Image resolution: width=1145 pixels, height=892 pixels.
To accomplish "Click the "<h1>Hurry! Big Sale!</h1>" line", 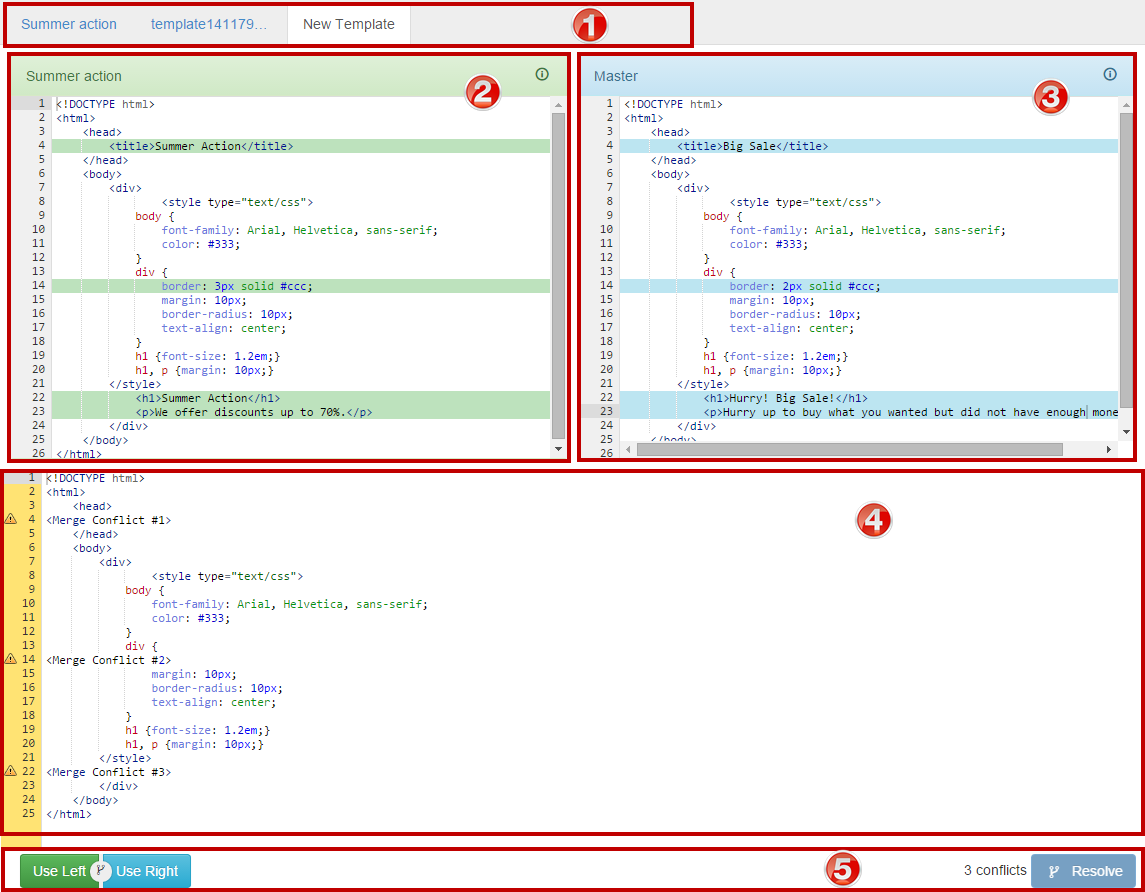I will point(869,398).
